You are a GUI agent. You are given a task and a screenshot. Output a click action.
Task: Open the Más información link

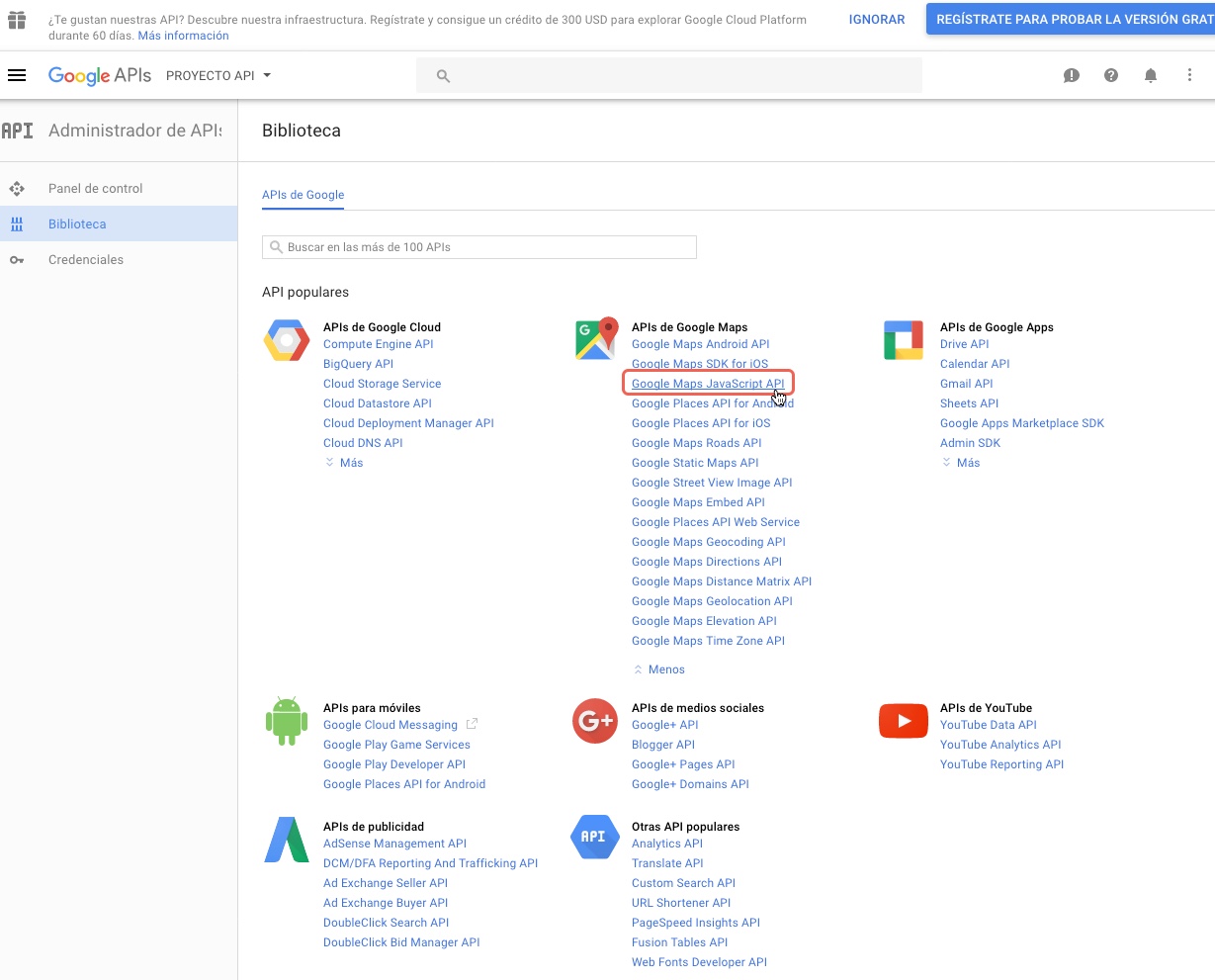tap(184, 36)
